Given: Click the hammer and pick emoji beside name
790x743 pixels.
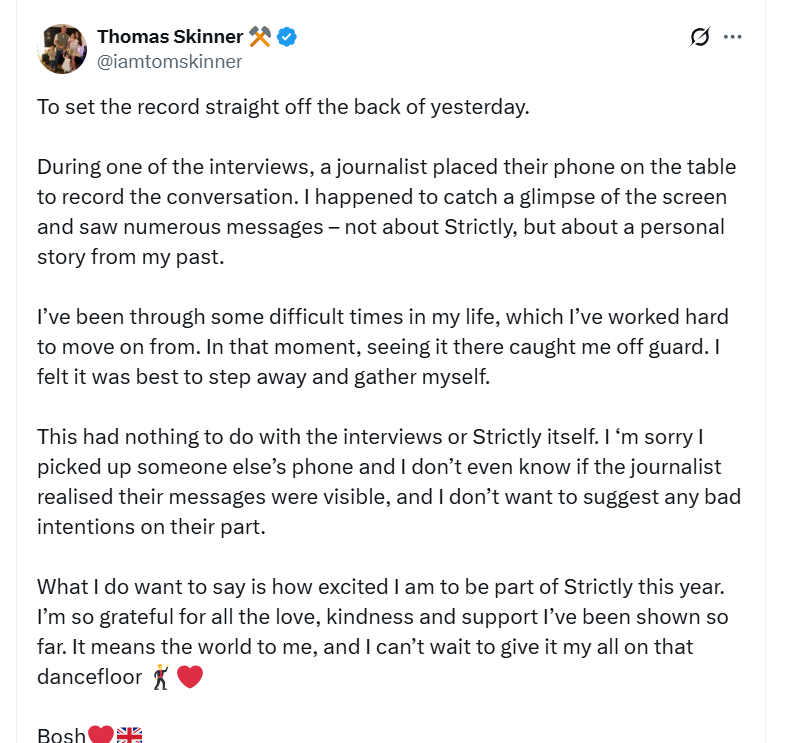Looking at the screenshot, I should pos(260,38).
